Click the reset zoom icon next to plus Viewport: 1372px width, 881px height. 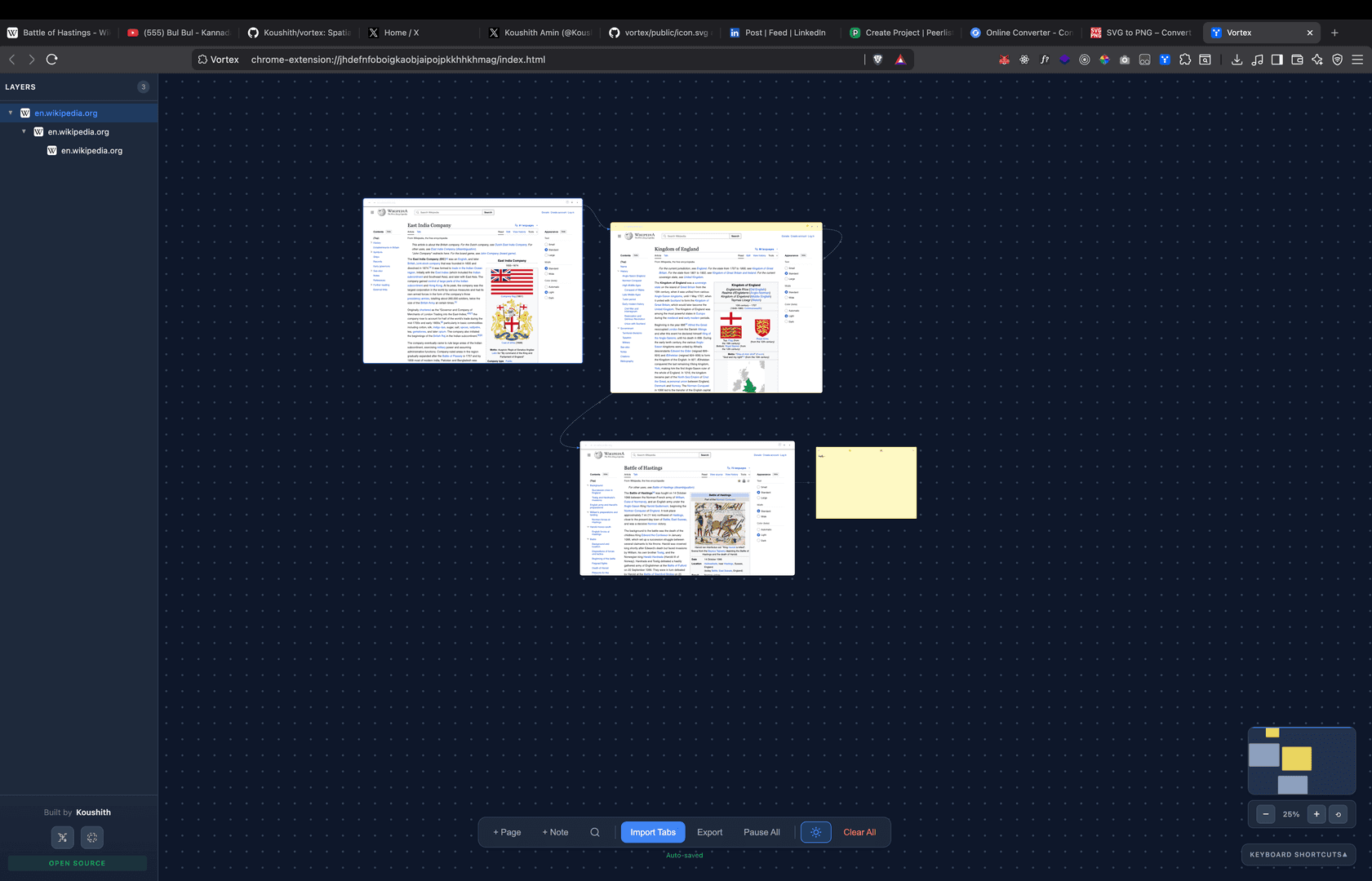pos(1338,814)
